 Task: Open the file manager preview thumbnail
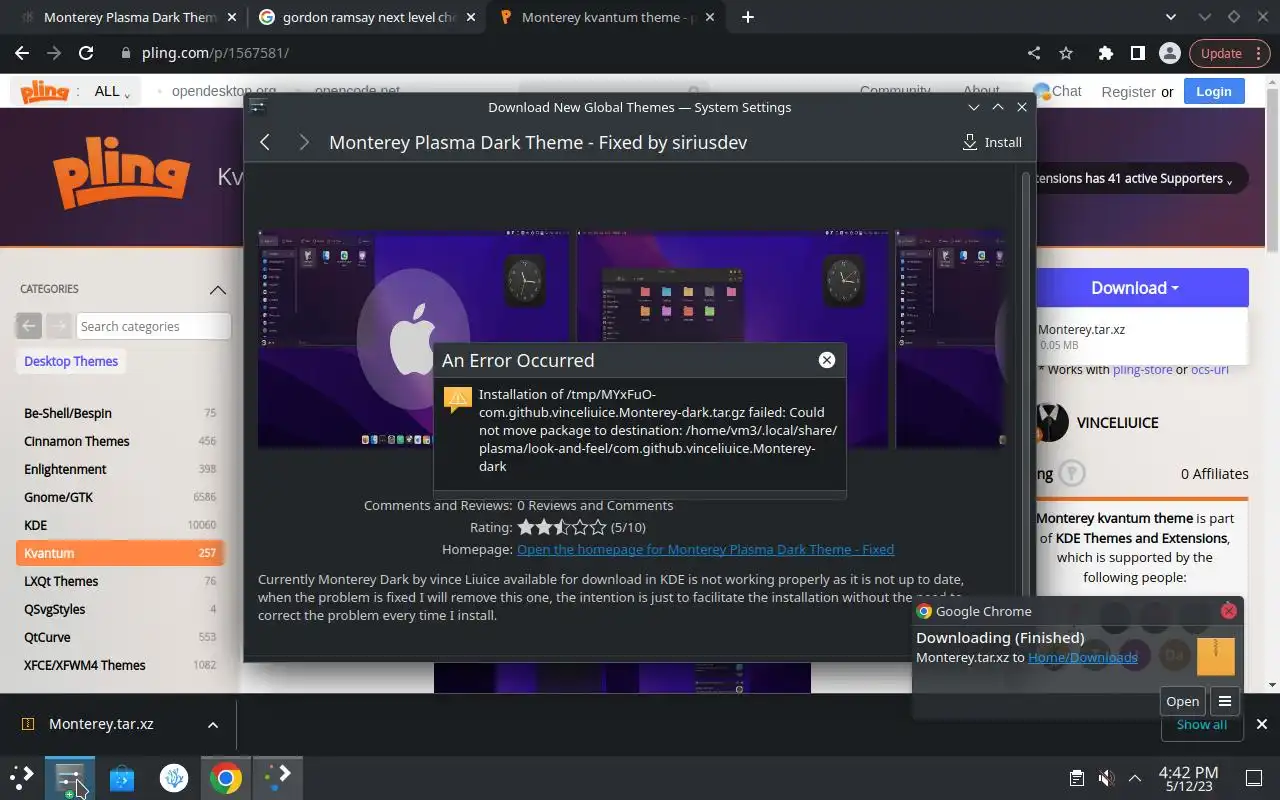click(x=732, y=339)
